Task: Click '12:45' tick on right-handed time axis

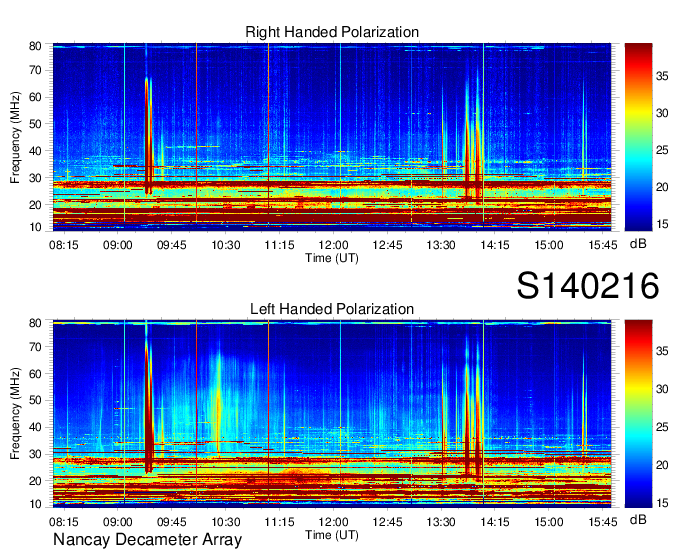Action: 387,245
